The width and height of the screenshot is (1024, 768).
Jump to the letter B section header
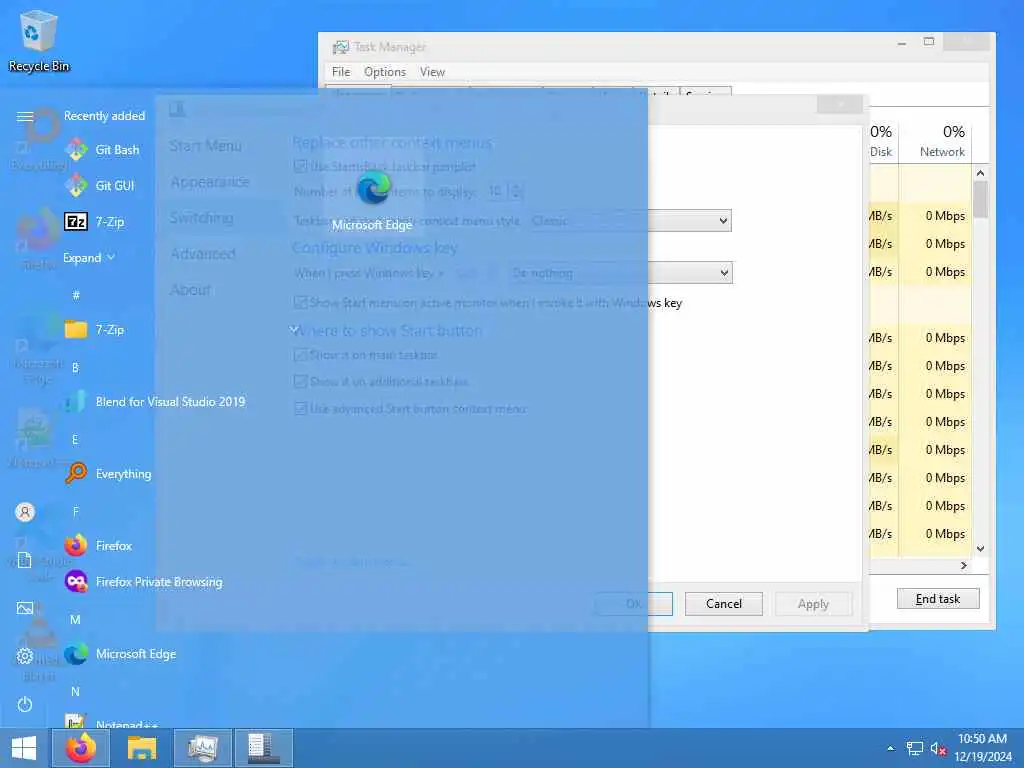(x=75, y=368)
